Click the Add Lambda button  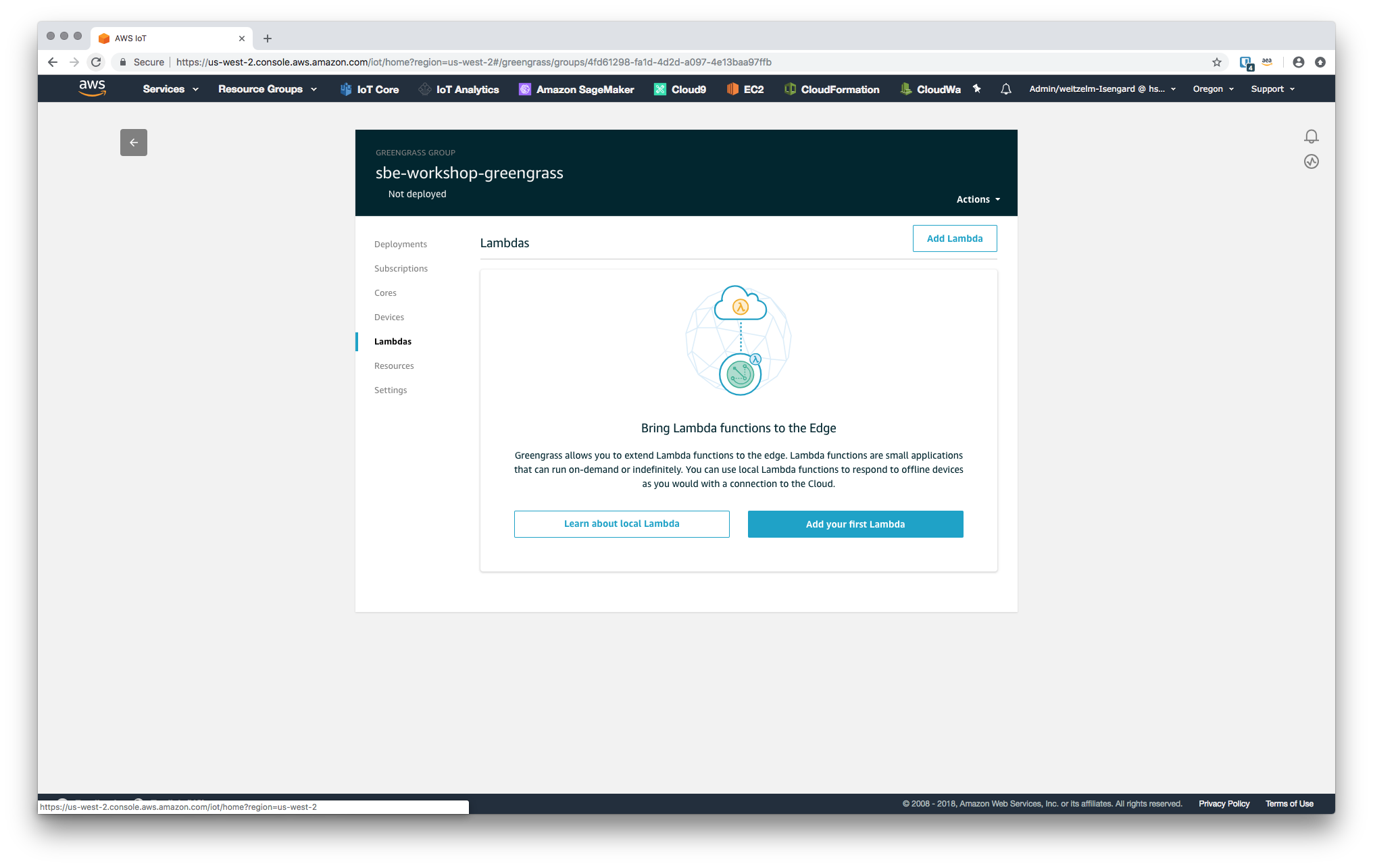[x=955, y=238]
